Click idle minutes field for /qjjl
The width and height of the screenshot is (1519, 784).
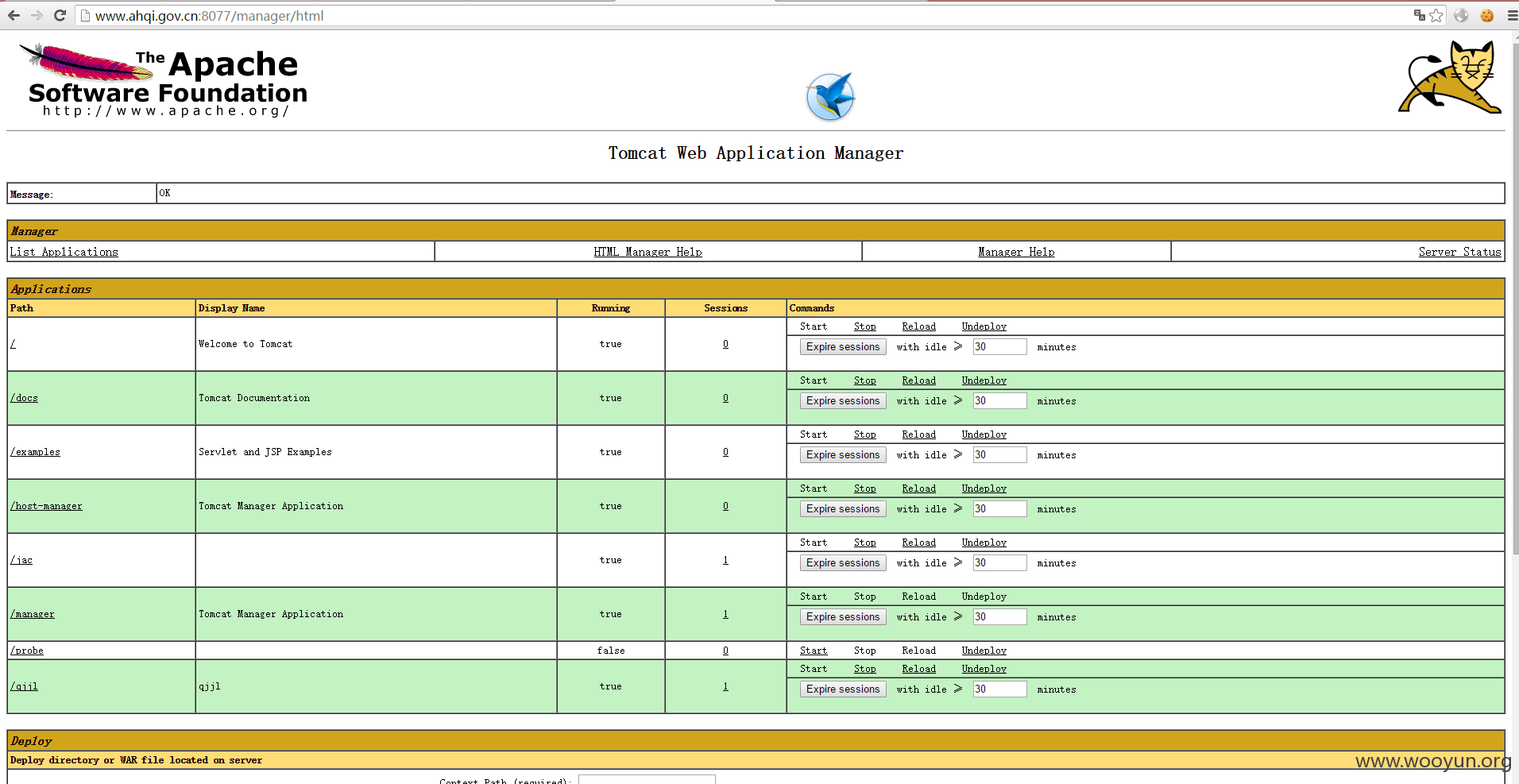(x=999, y=689)
